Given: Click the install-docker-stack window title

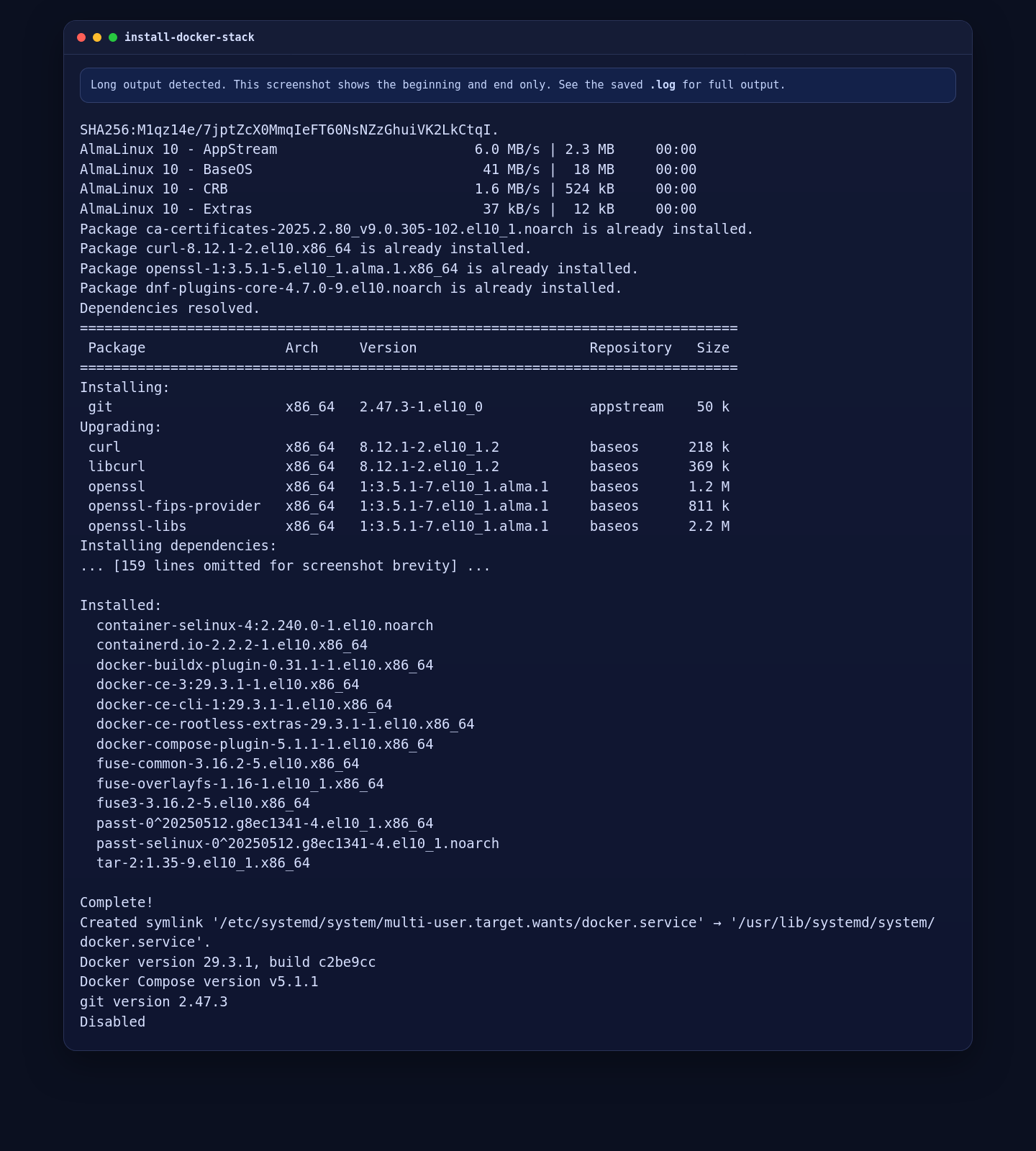Looking at the screenshot, I should tap(189, 37).
